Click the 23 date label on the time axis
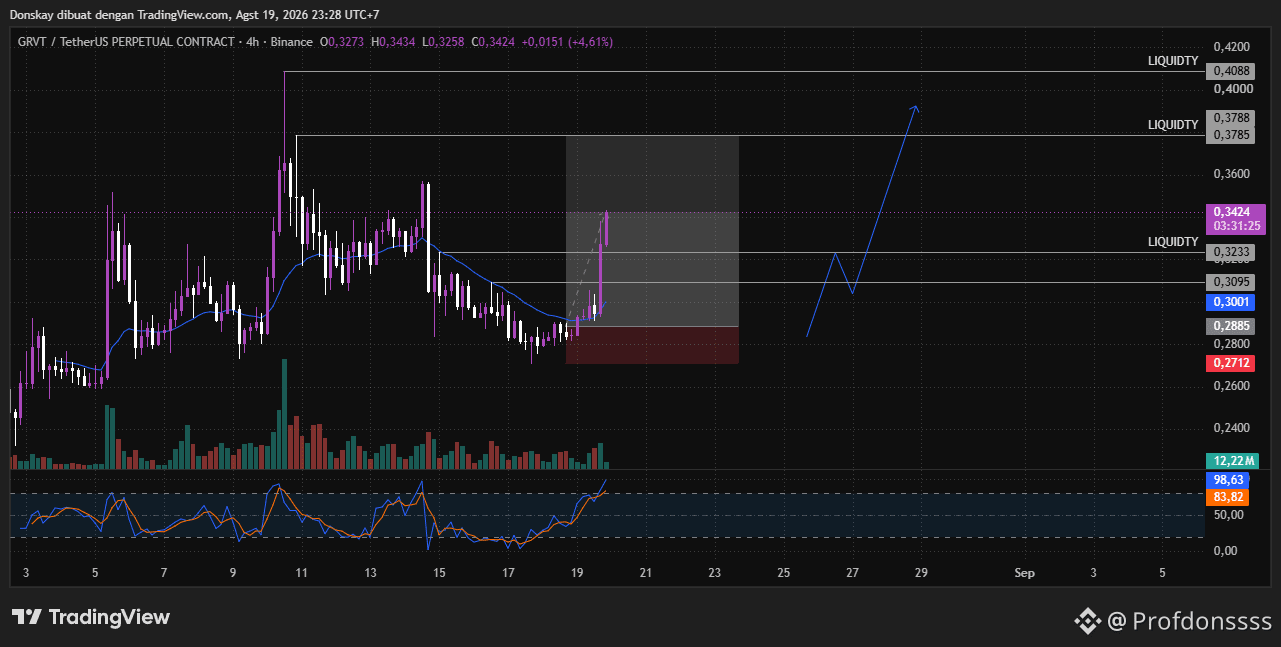 714,573
